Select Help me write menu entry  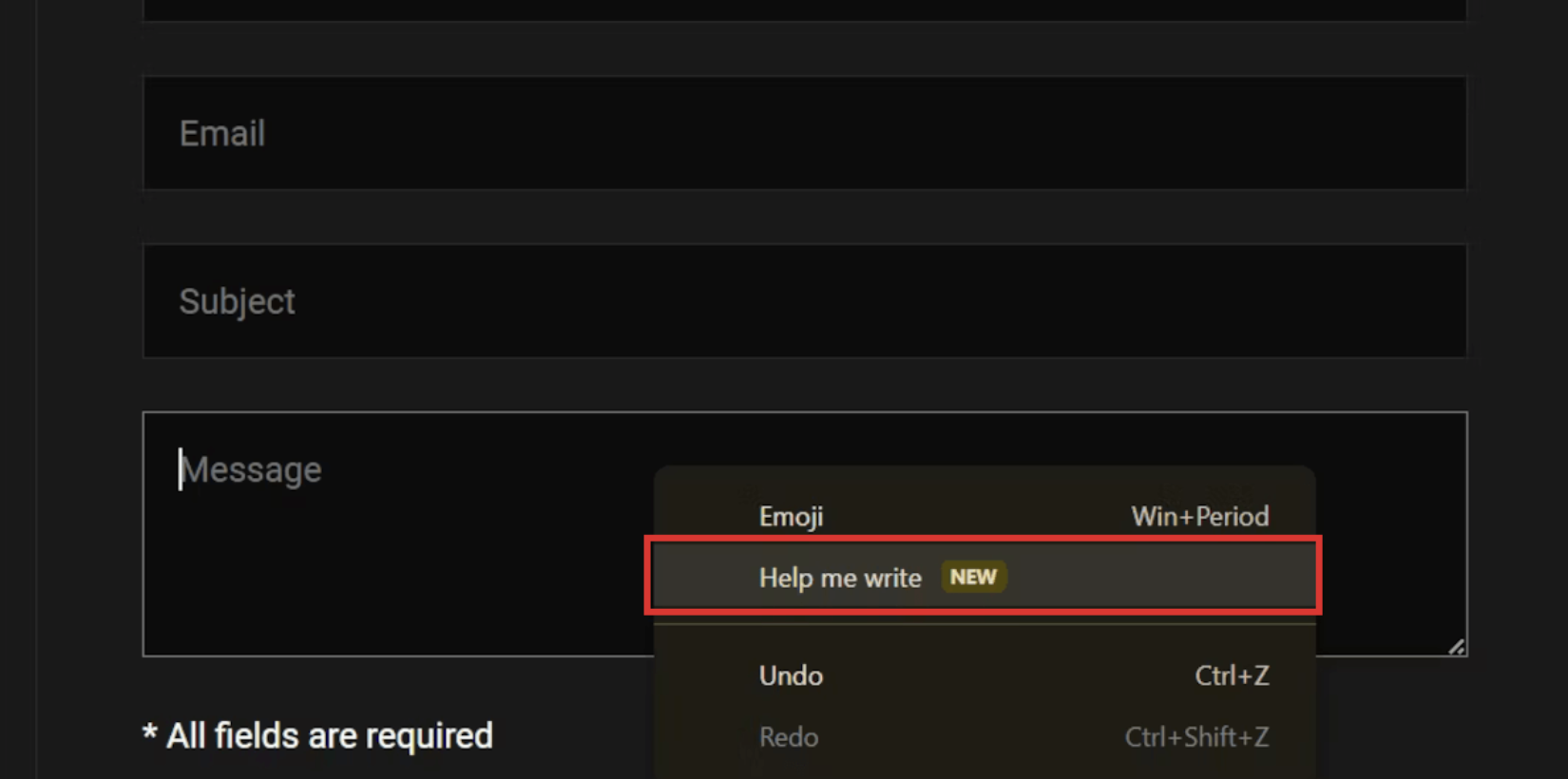click(985, 577)
